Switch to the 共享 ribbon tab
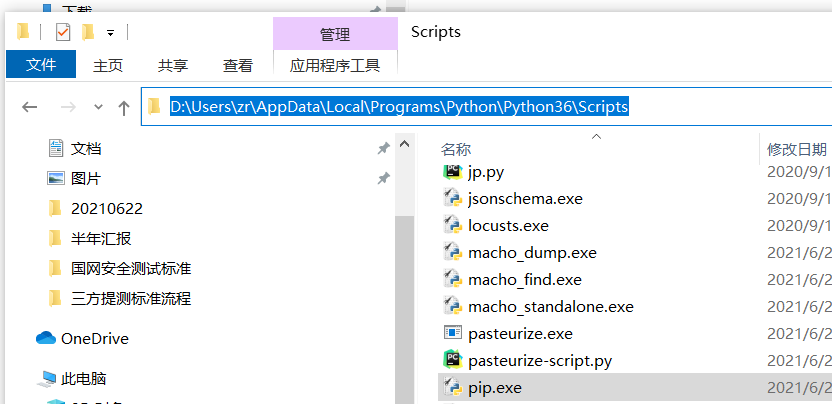The height and width of the screenshot is (404, 832). pyautogui.click(x=172, y=65)
